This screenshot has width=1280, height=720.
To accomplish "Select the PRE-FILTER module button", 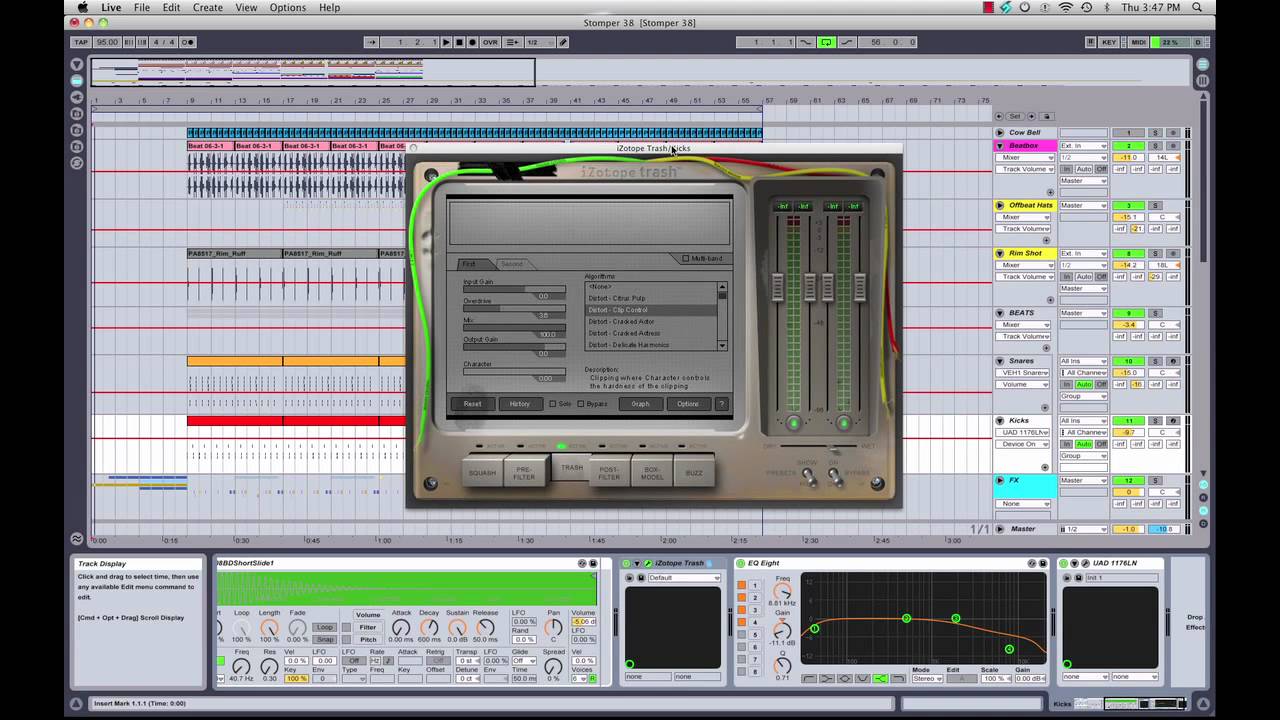I will click(x=524, y=473).
